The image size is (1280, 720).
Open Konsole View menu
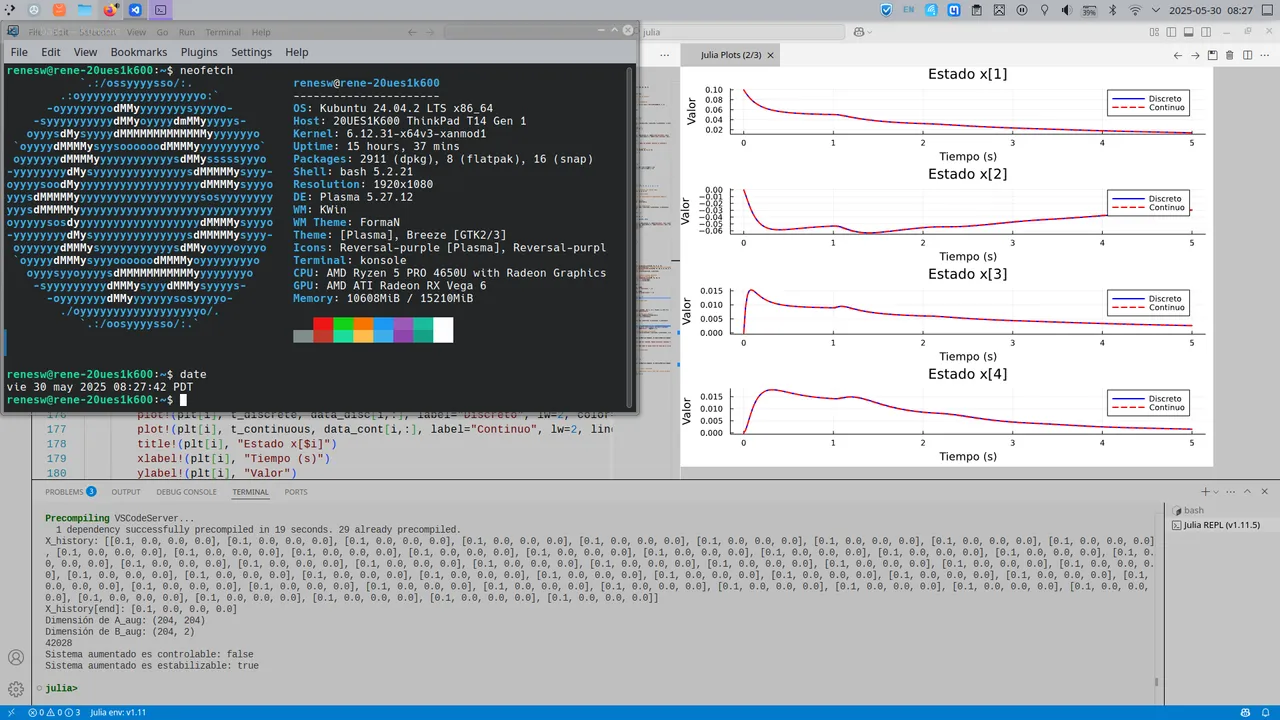(x=85, y=52)
